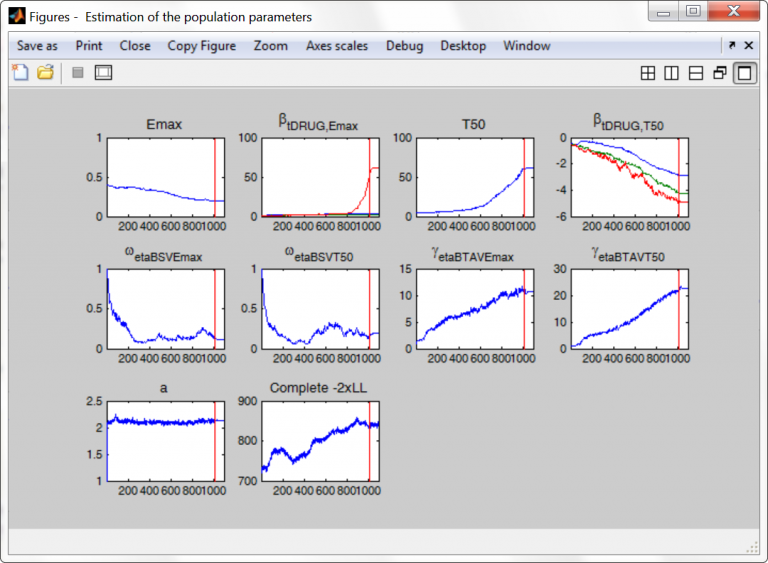This screenshot has height=563, width=768.
Task: Click the gray square toolbar icon
Action: [78, 72]
